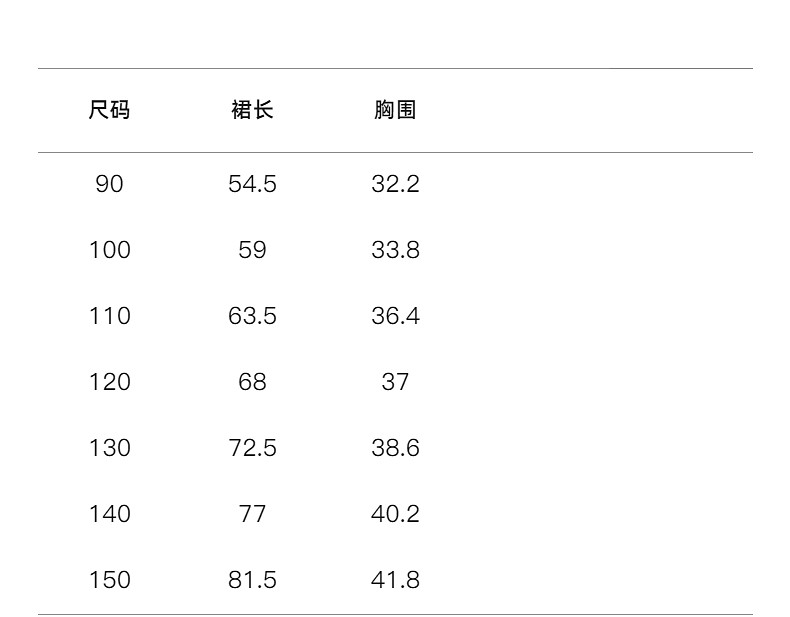Click the skirt length value 59

click(252, 250)
